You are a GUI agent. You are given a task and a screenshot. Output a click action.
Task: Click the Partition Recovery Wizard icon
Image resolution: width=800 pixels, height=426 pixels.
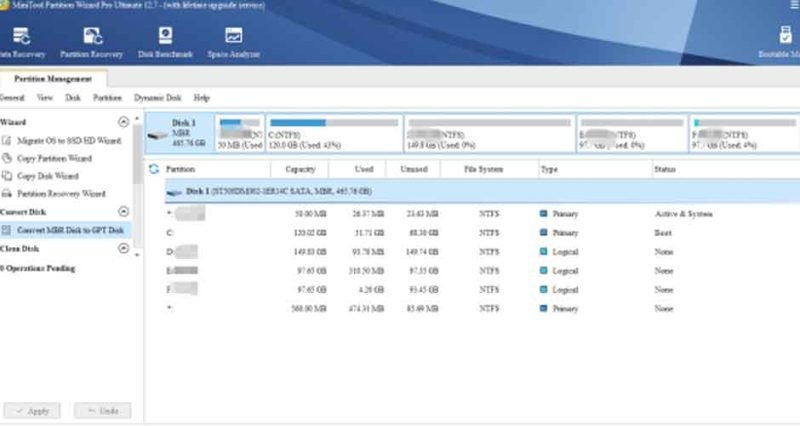(x=7, y=194)
